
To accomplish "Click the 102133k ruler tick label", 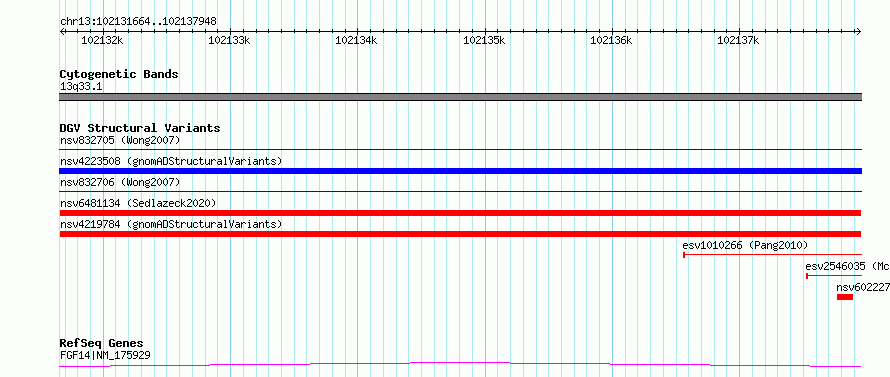I will click(229, 40).
